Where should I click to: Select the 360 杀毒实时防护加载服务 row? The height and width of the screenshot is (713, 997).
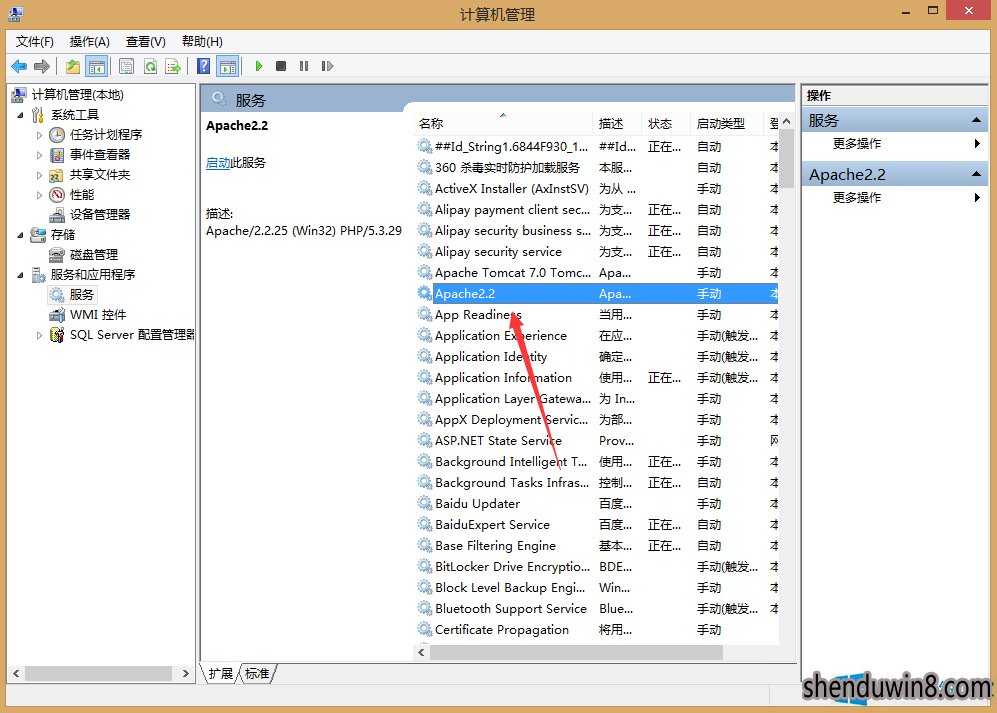597,168
